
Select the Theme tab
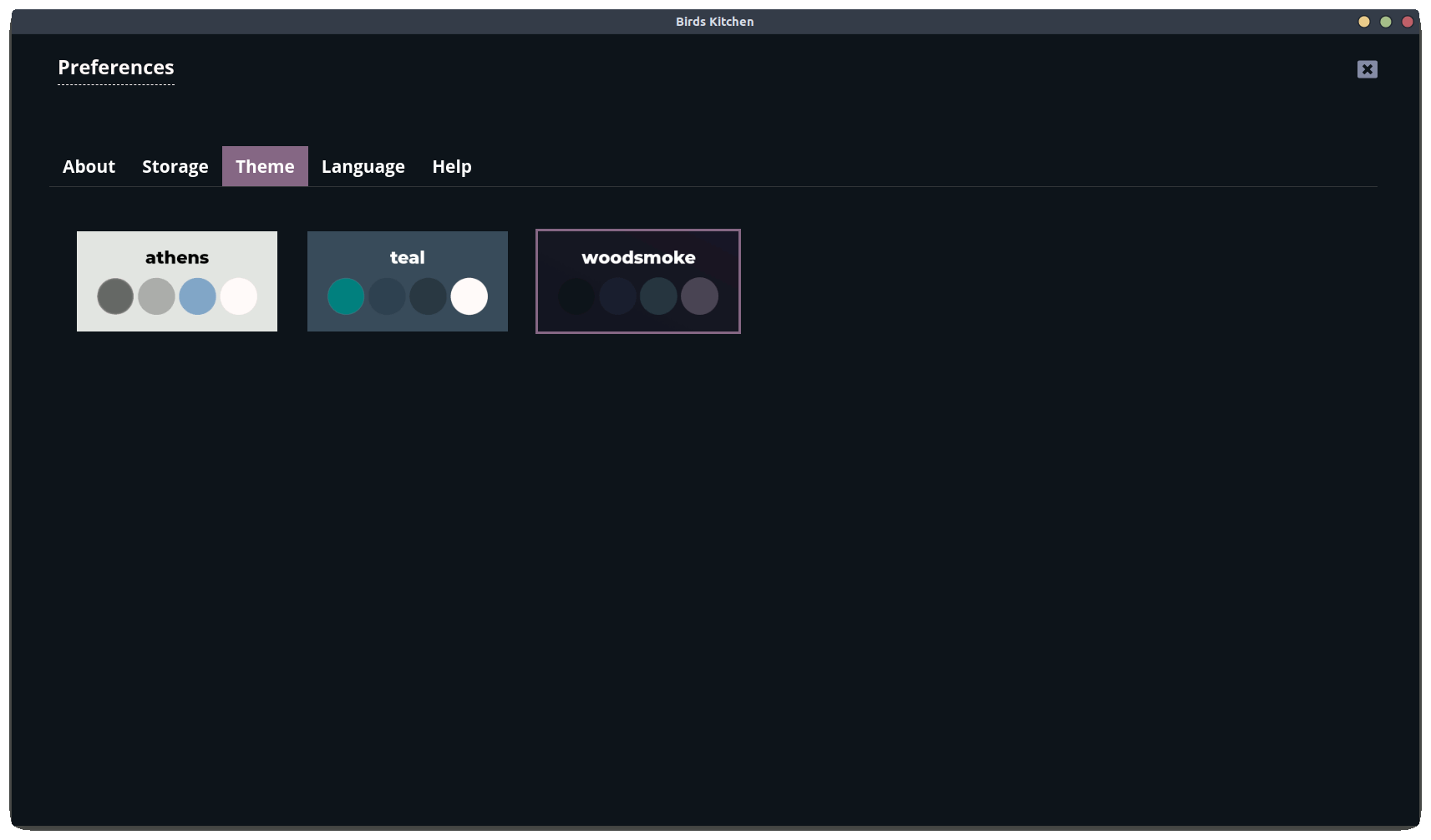[x=265, y=166]
